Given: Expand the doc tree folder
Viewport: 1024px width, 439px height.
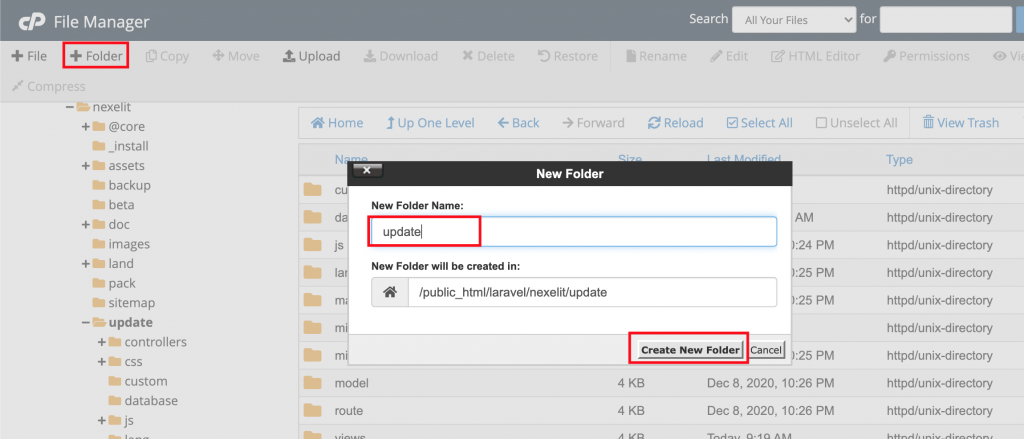Looking at the screenshot, I should click(86, 224).
